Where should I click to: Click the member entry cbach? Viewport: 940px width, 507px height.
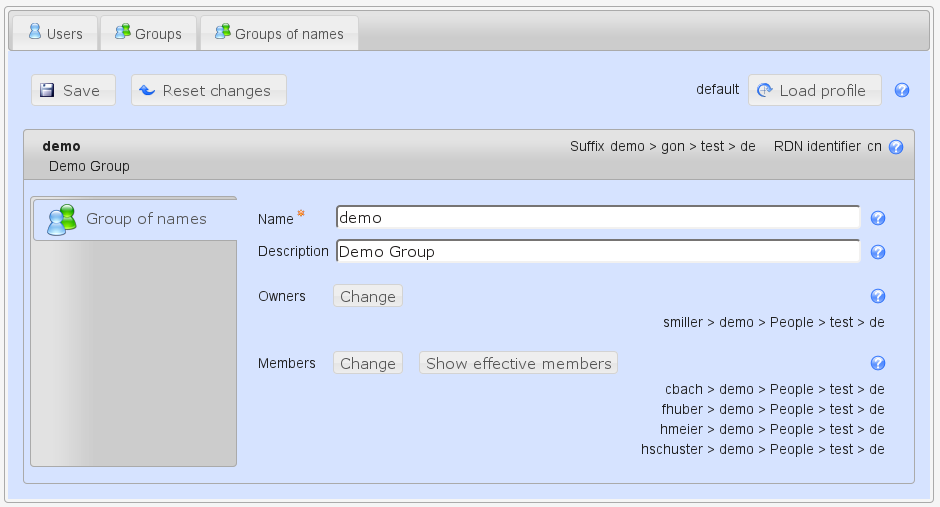coord(774,389)
